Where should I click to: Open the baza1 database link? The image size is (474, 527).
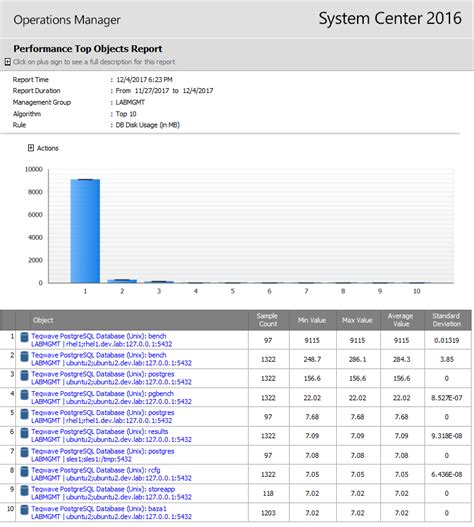point(111,512)
